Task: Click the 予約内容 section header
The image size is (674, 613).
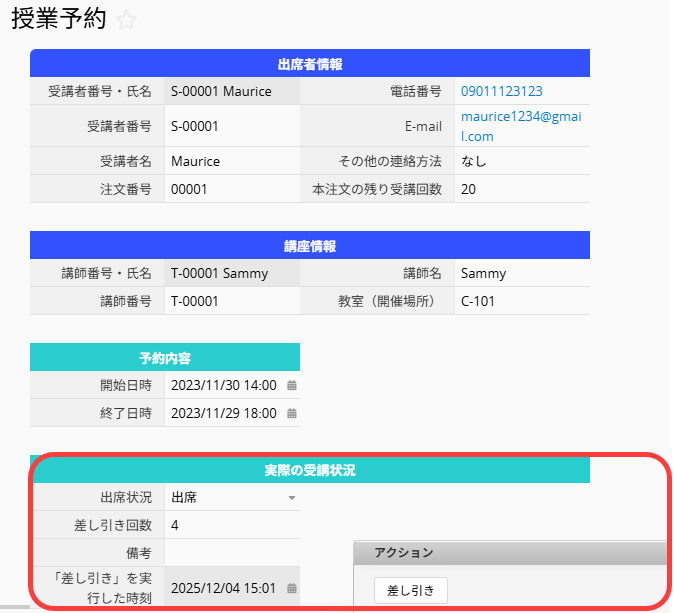Action: [x=165, y=357]
